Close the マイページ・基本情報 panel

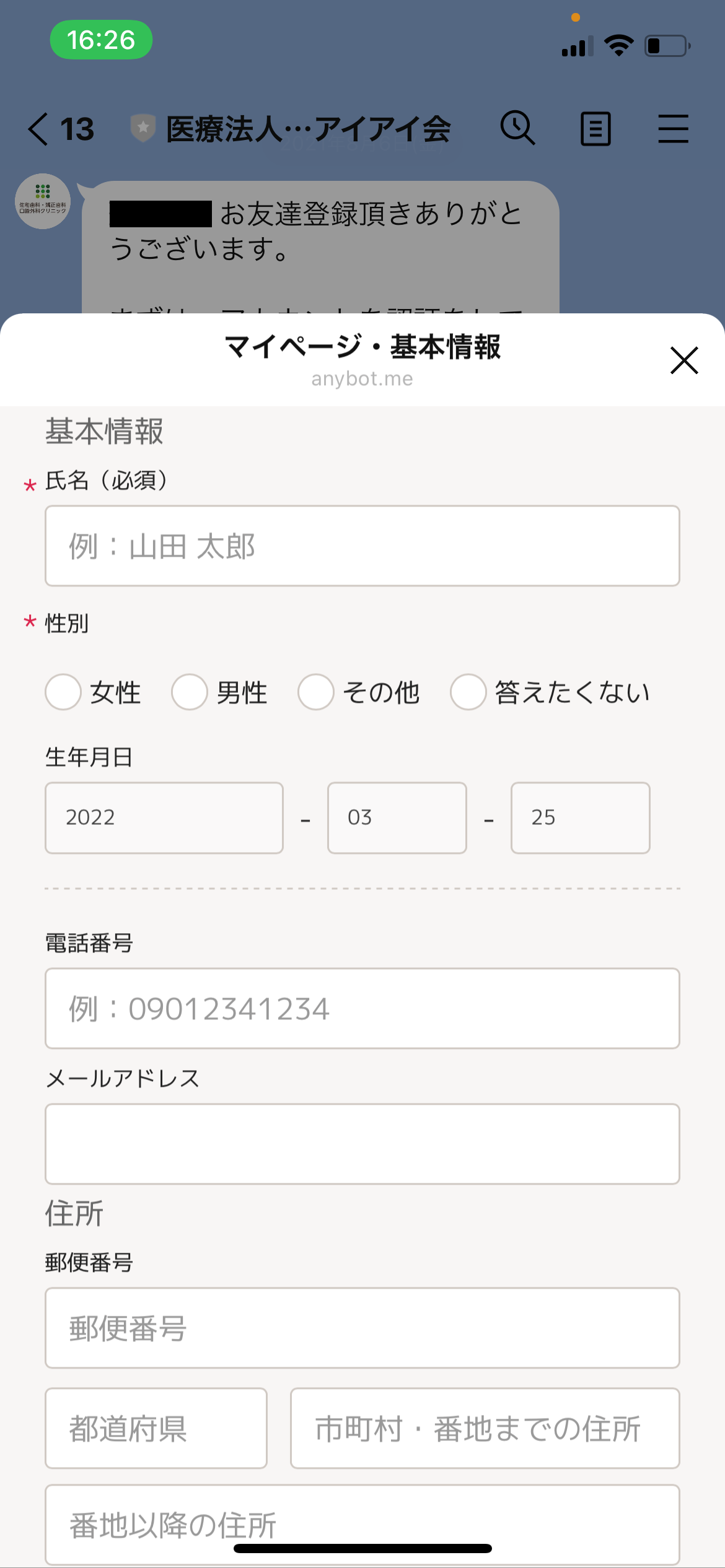684,360
